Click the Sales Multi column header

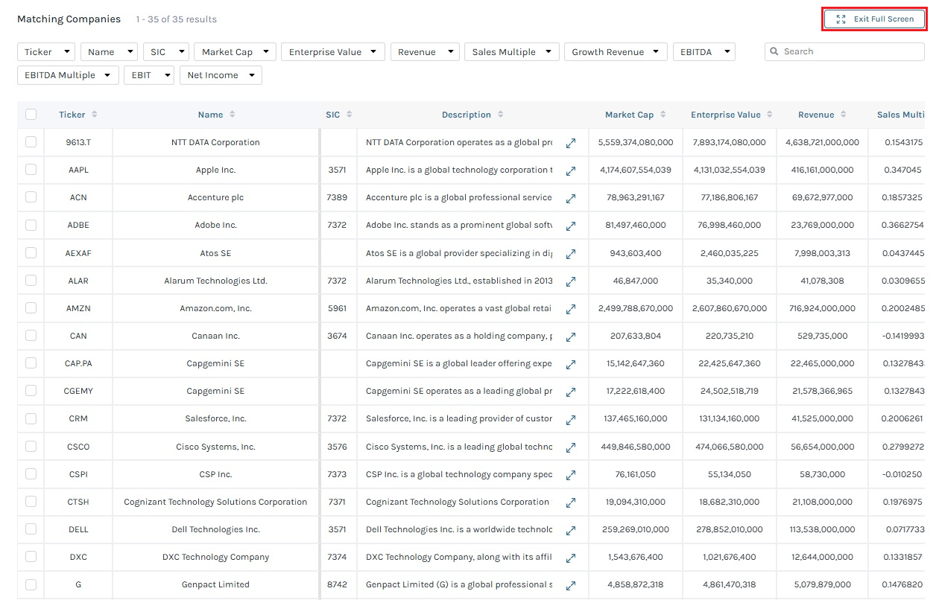[900, 114]
